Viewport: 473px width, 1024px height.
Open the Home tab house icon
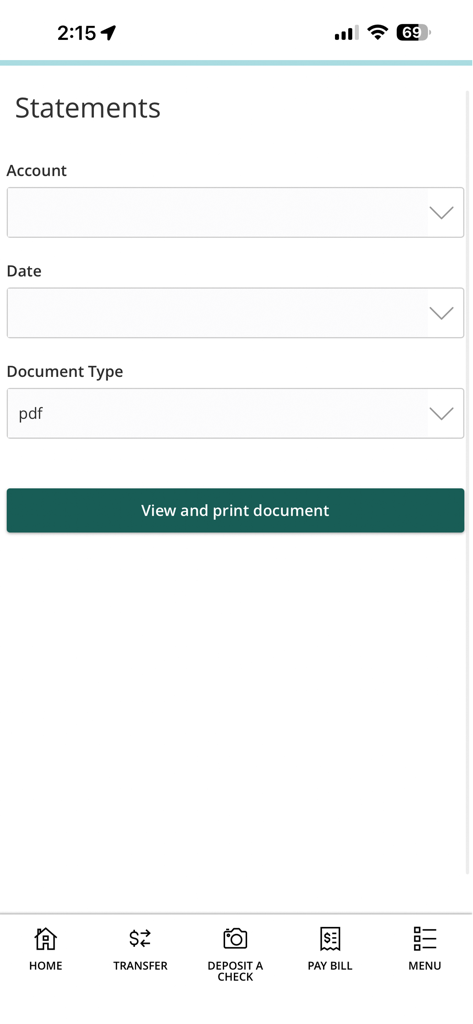(45, 938)
